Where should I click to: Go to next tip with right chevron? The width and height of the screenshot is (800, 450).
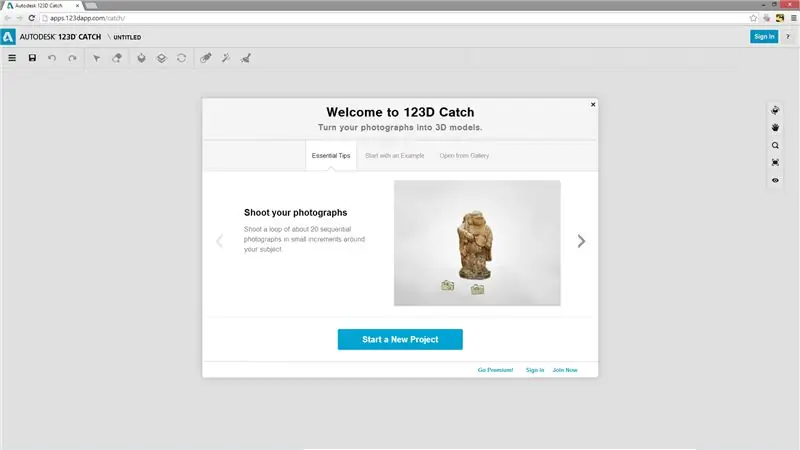[x=581, y=241]
